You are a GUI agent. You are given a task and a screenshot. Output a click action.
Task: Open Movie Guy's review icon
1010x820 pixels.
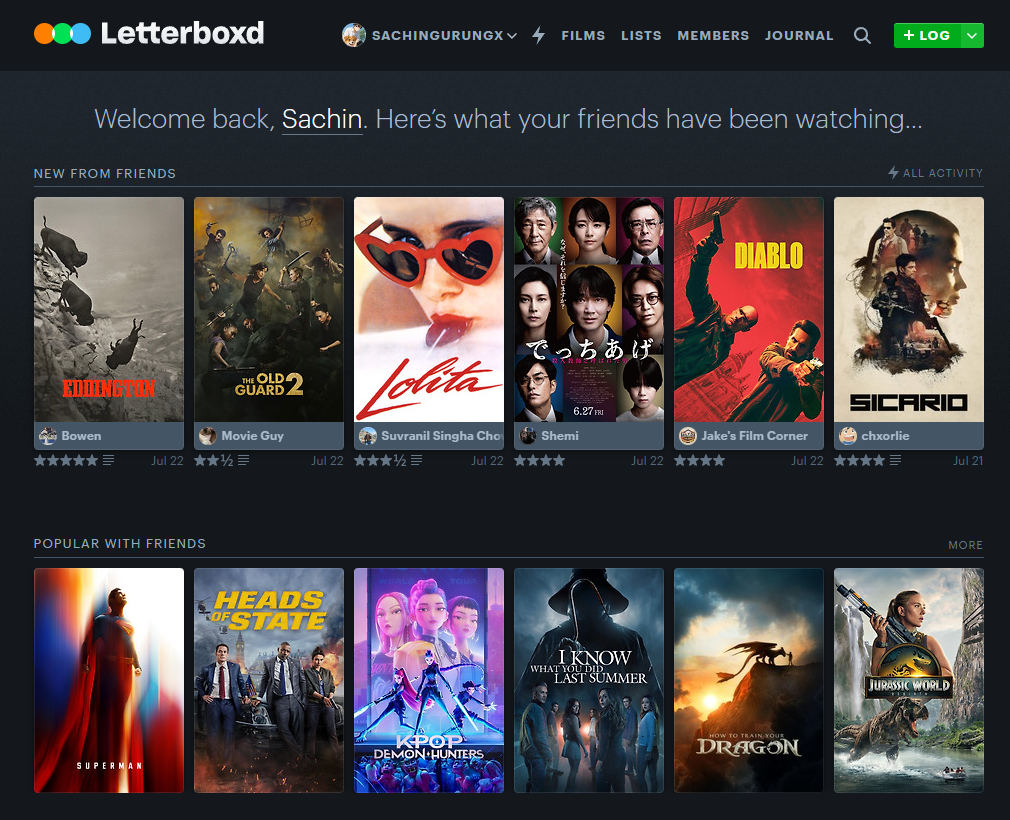243,461
